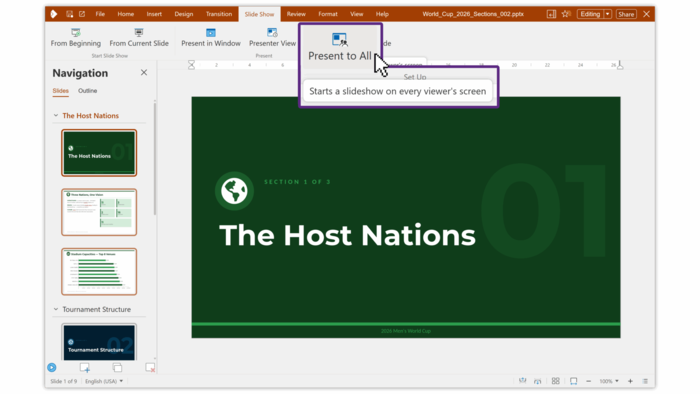Click The Host Nations section title
700x394 pixels.
pyautogui.click(x=91, y=116)
